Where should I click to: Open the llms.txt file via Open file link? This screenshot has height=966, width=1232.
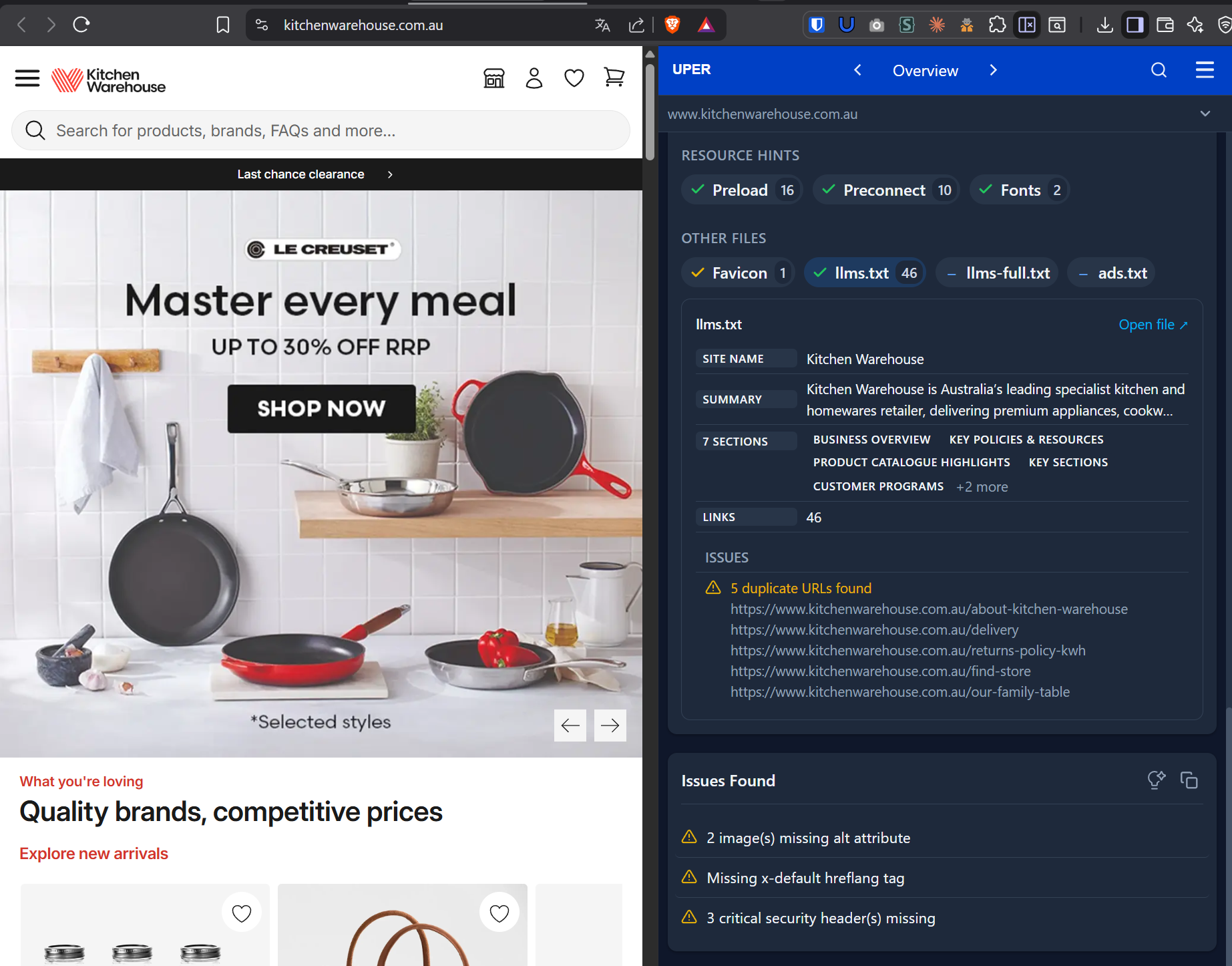click(x=1153, y=325)
